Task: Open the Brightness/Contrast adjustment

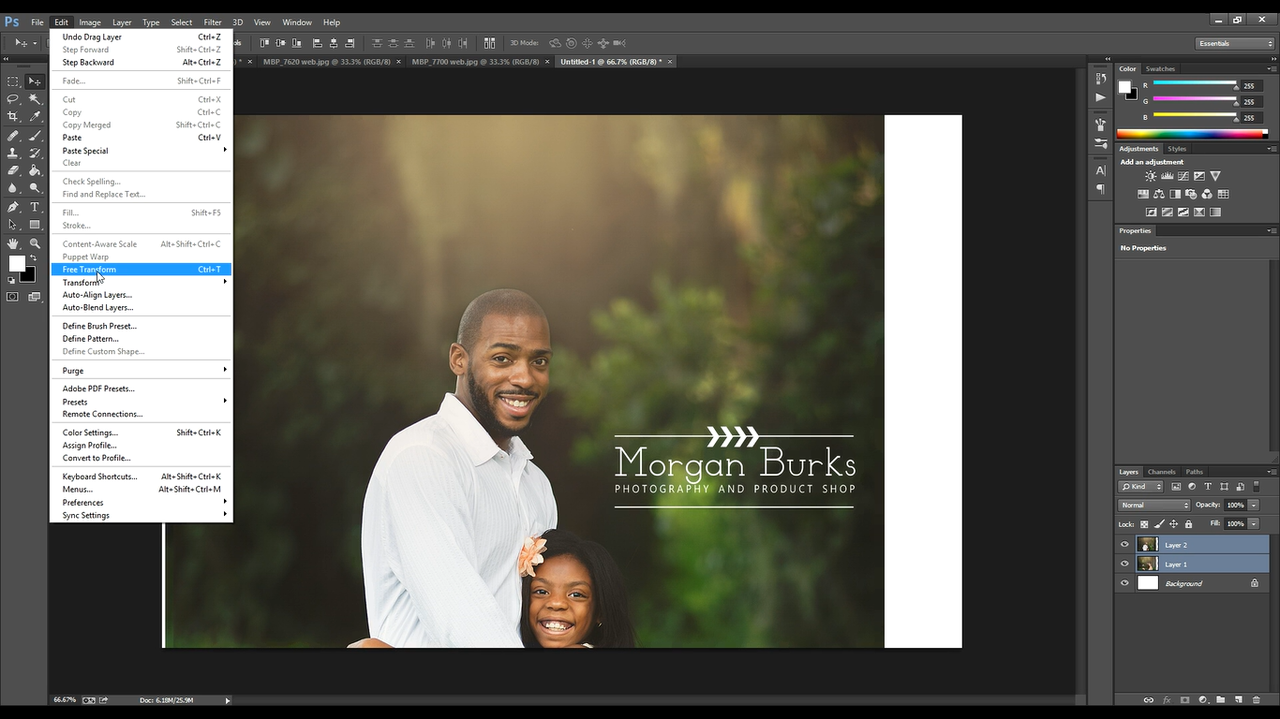Action: point(1151,176)
